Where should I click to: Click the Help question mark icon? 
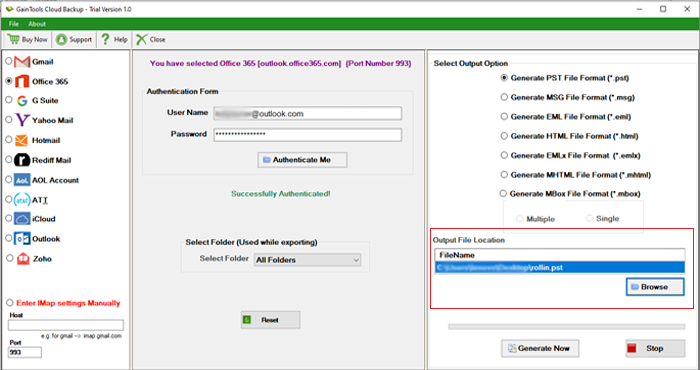[x=105, y=39]
